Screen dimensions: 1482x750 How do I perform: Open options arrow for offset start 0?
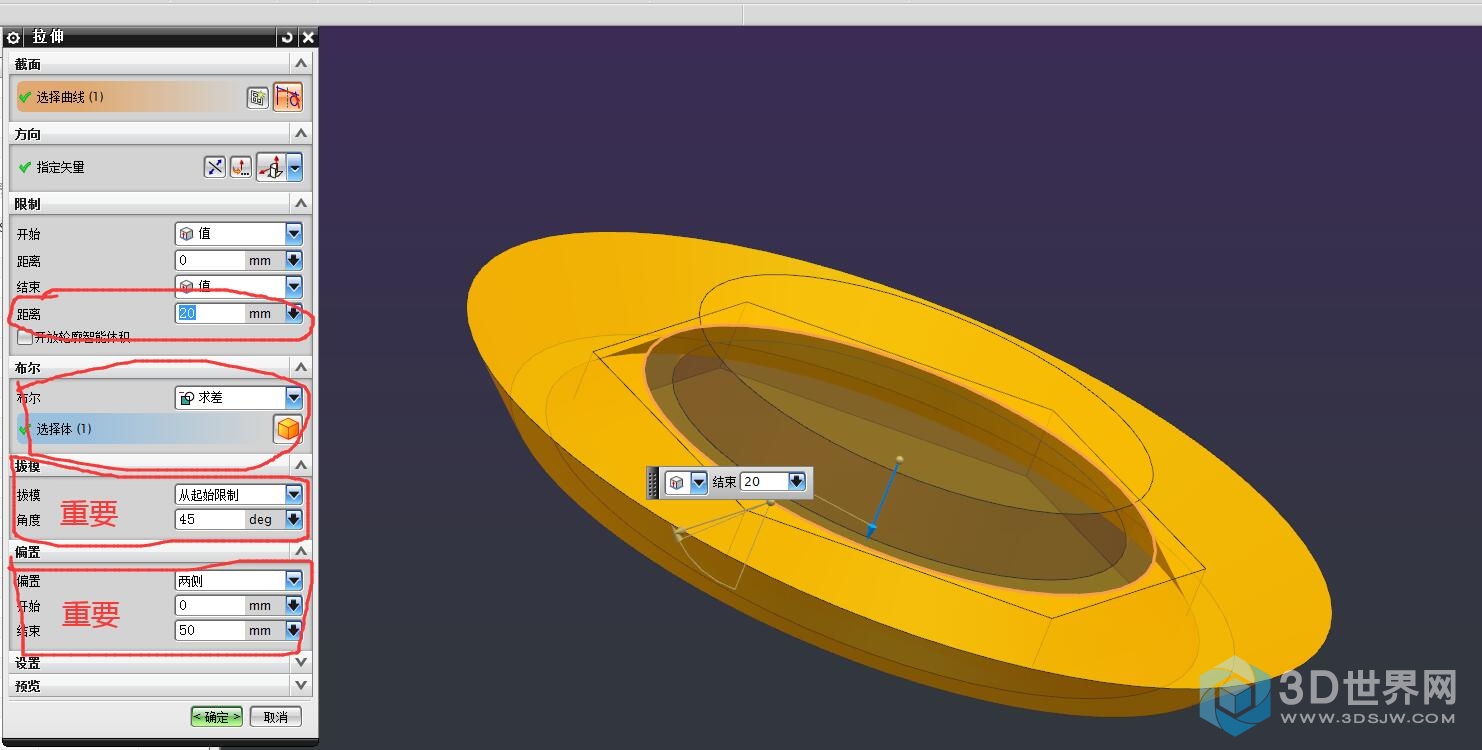click(x=293, y=605)
